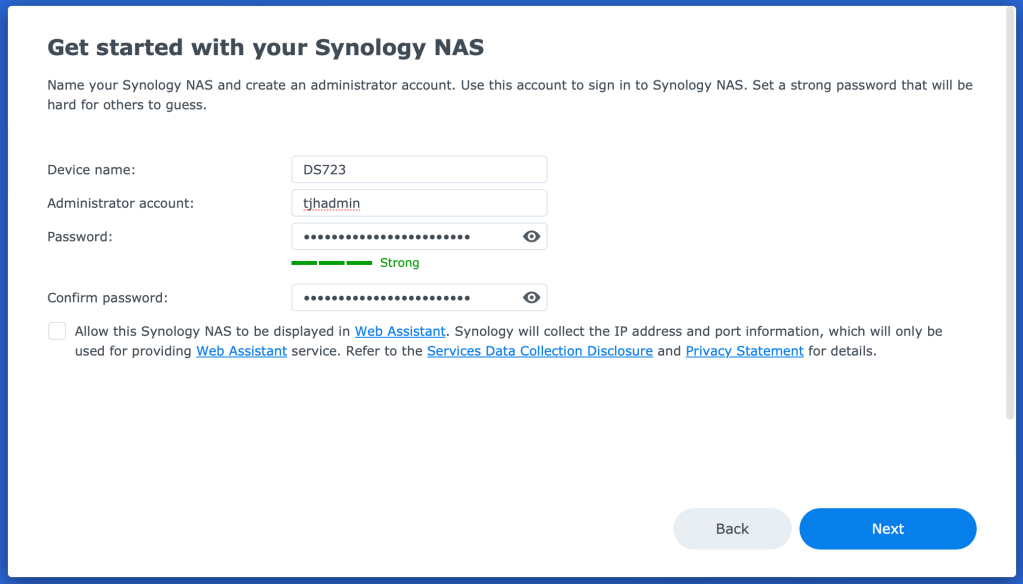Click the Device name input field
This screenshot has height=584, width=1023.
419,170
